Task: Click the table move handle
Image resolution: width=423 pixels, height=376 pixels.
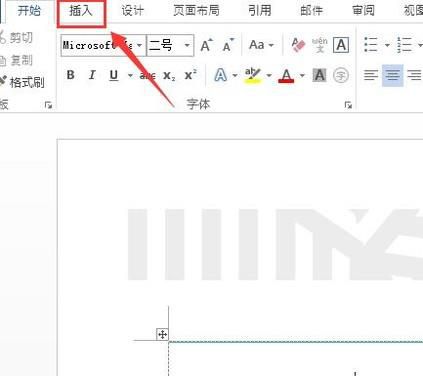Action: (x=162, y=334)
